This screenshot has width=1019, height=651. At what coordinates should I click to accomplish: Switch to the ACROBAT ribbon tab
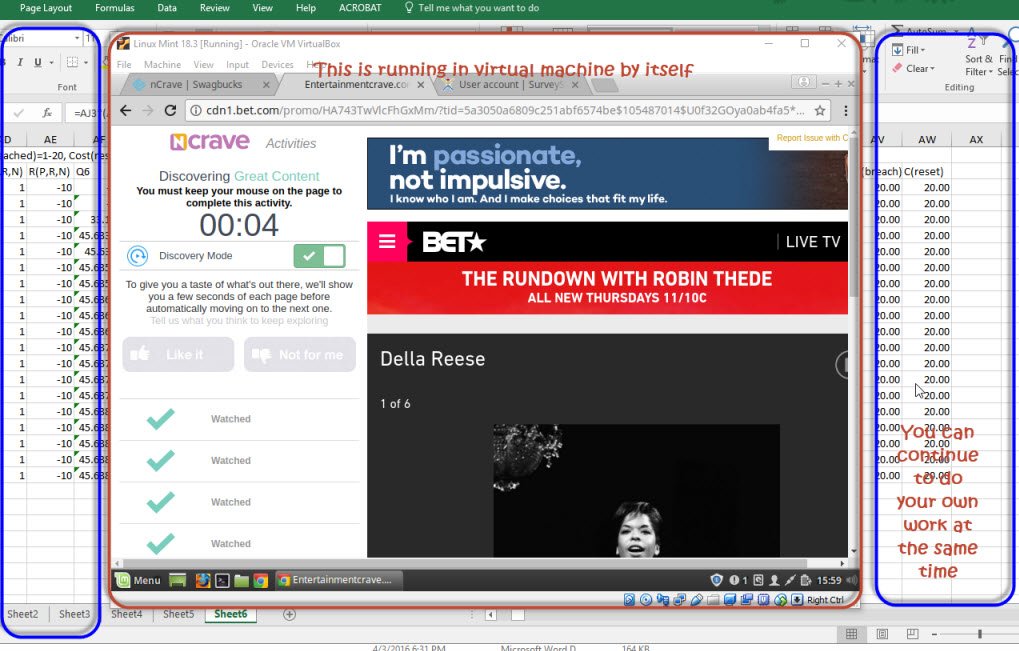coord(360,8)
